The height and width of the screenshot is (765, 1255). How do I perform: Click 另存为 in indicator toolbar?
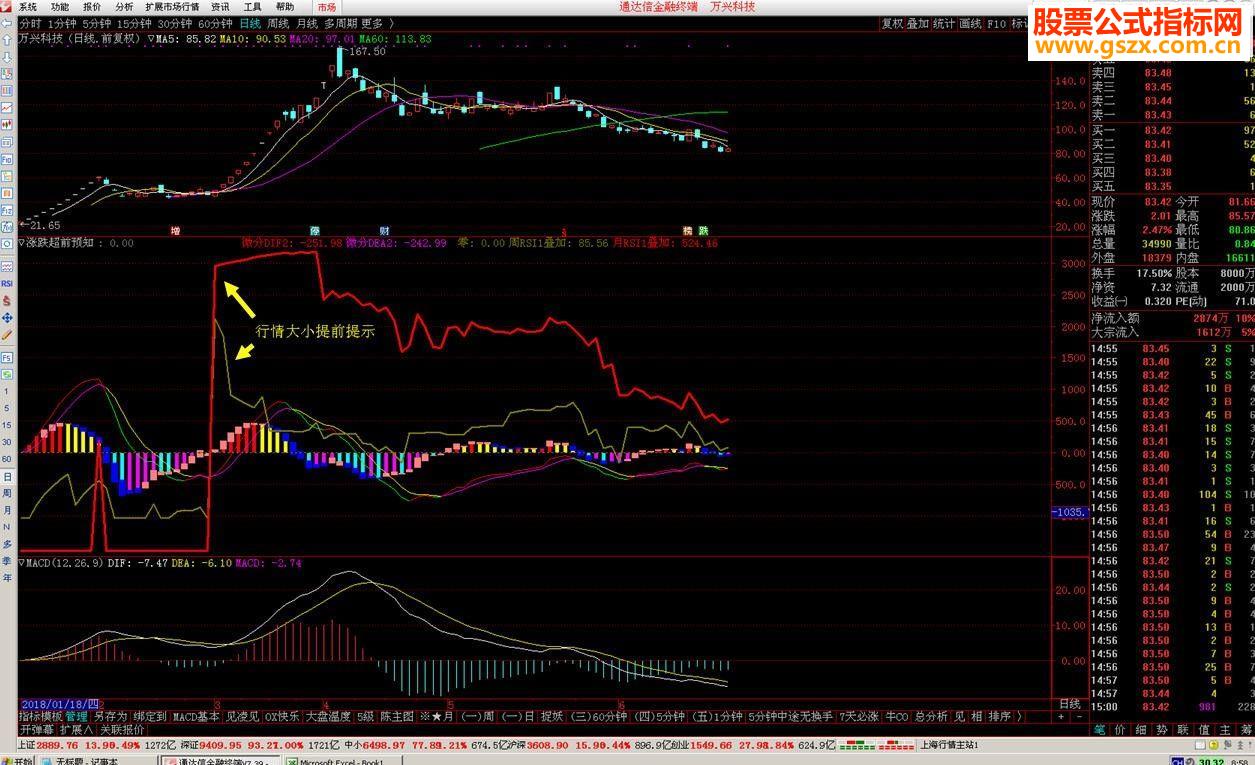[110, 716]
